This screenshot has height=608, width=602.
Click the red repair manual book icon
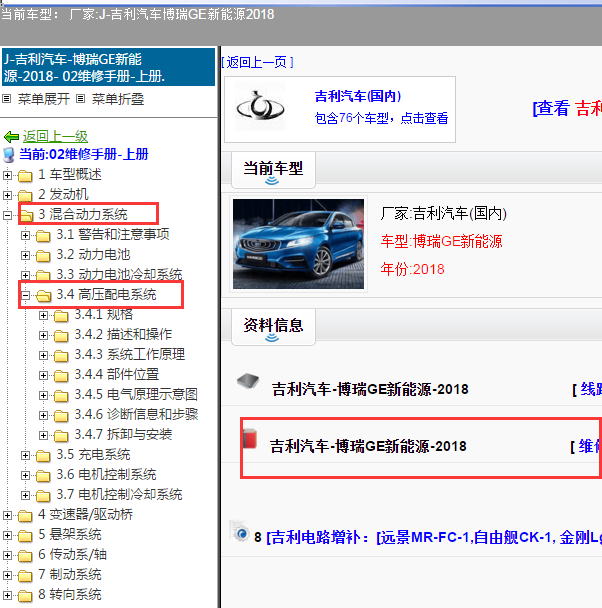[x=250, y=439]
